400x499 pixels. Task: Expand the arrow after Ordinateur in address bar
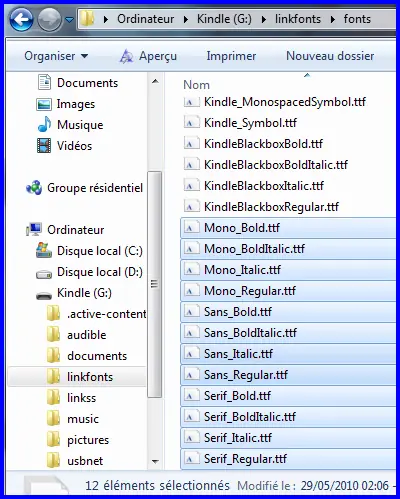tap(186, 19)
